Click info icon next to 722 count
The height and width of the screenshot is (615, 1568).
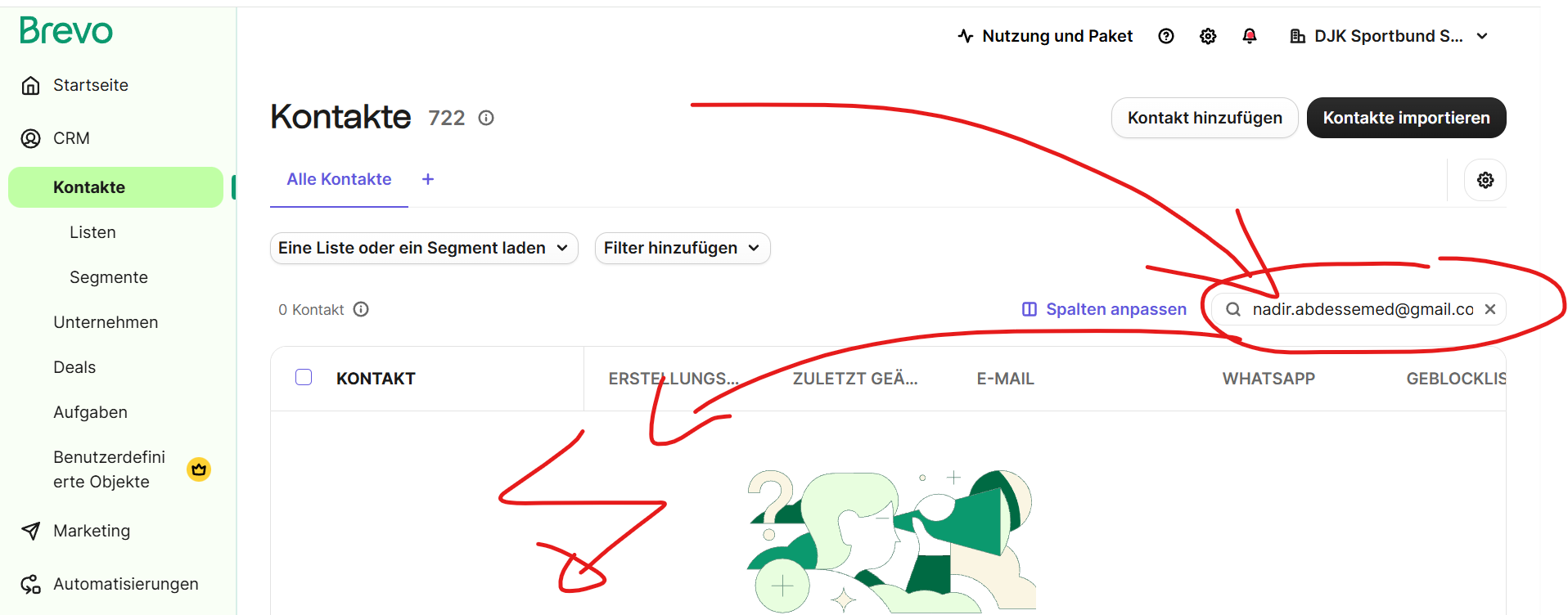(486, 118)
